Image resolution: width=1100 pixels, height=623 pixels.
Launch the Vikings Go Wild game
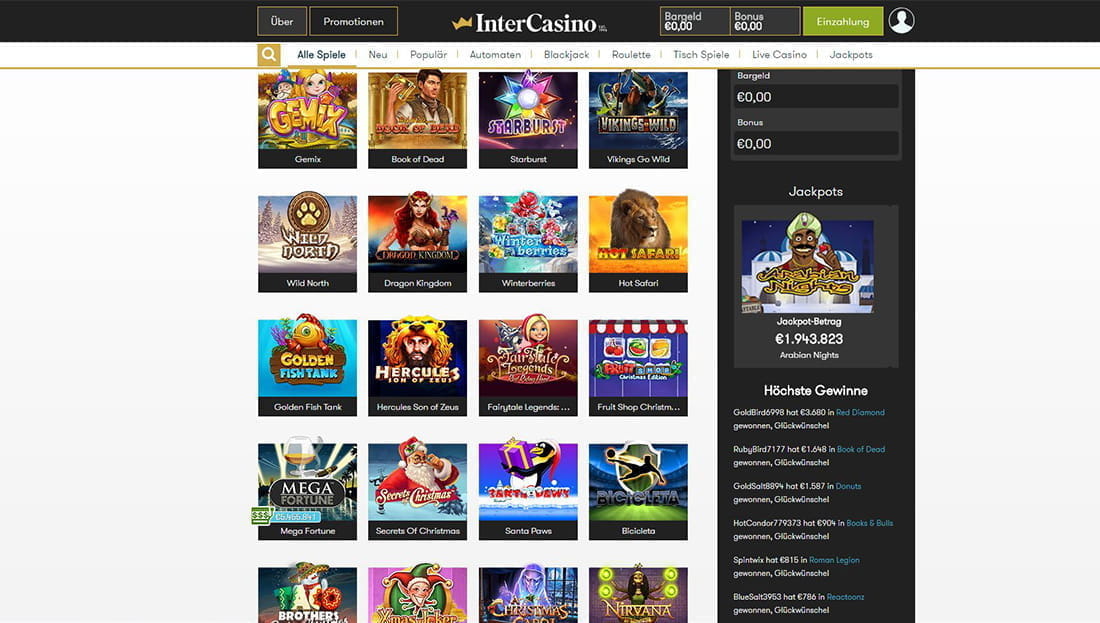(x=638, y=119)
